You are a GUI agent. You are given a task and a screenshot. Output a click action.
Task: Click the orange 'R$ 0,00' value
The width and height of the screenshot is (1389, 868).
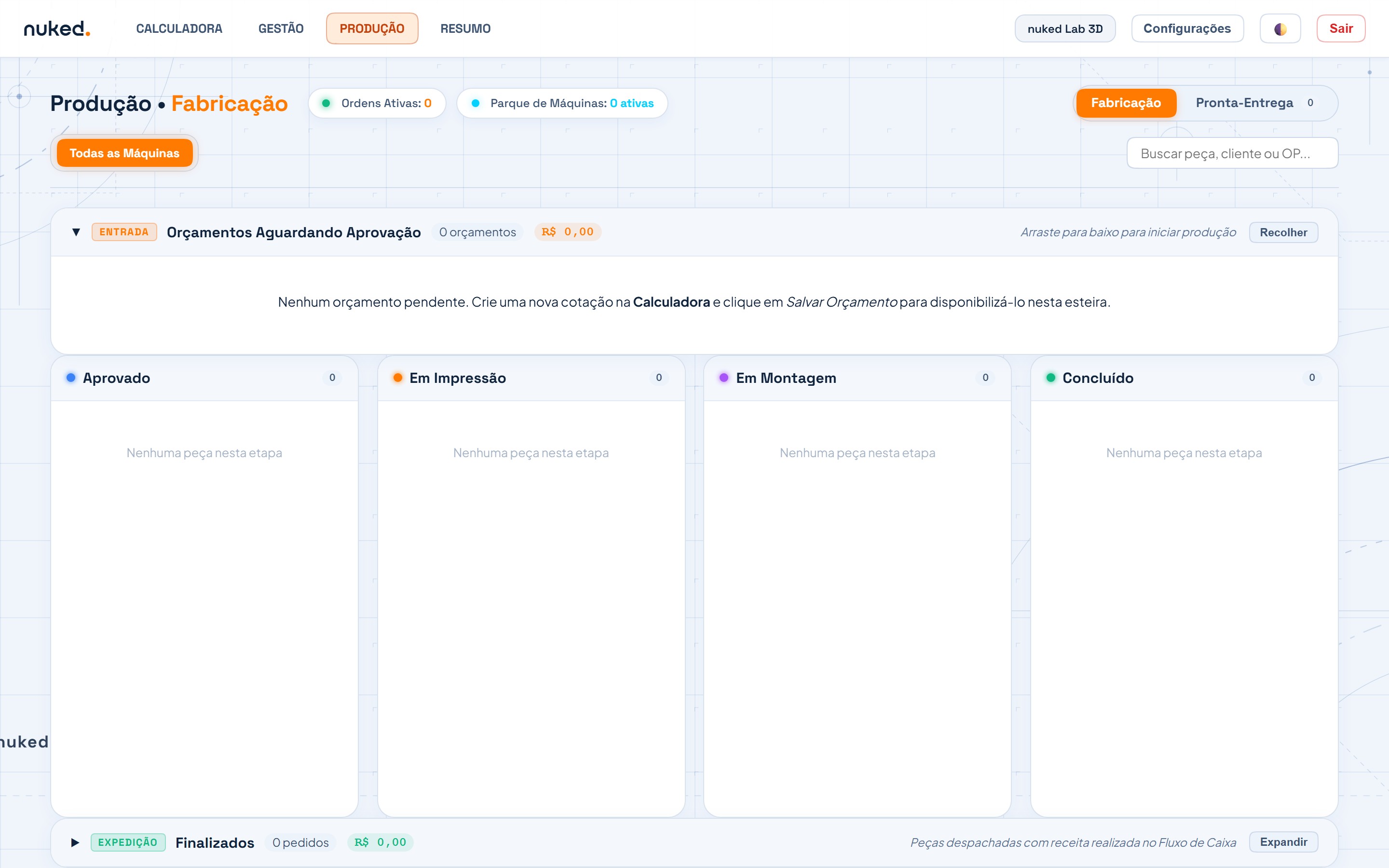568,232
